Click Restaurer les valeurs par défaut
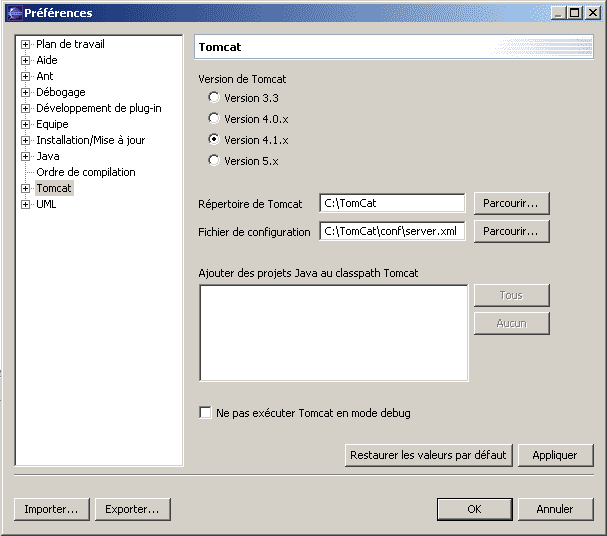The image size is (607, 536). (x=428, y=455)
